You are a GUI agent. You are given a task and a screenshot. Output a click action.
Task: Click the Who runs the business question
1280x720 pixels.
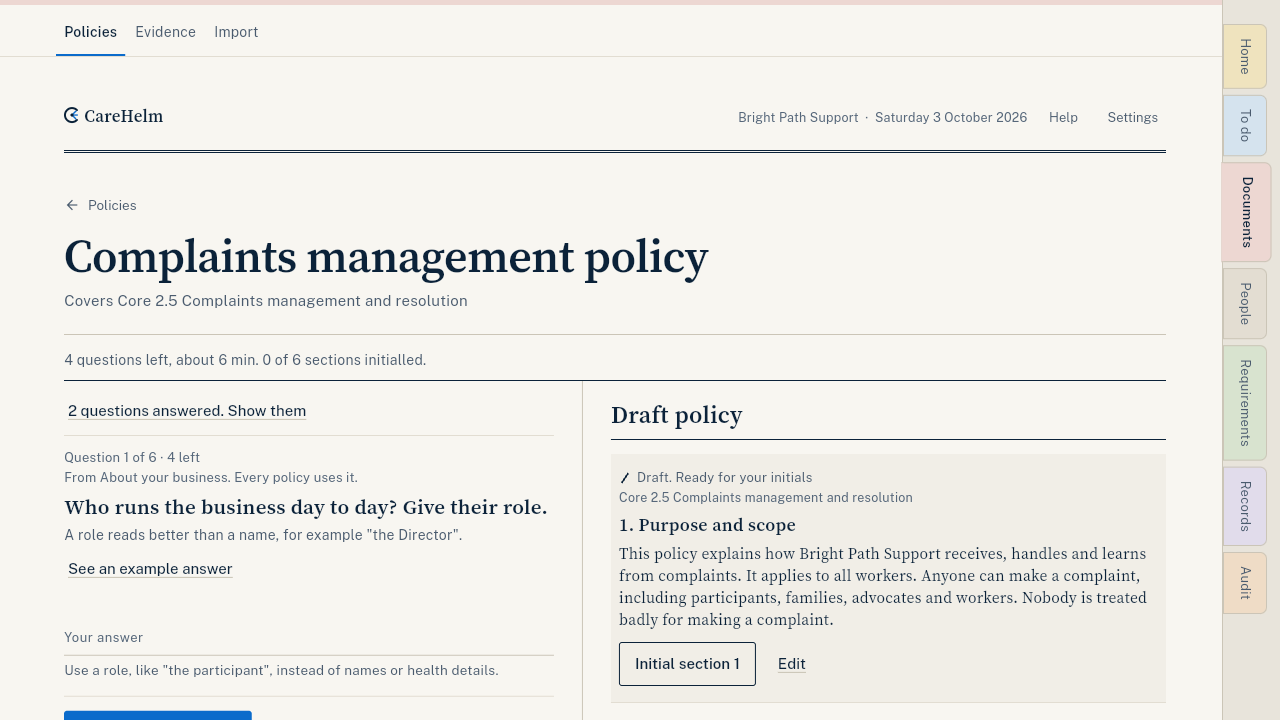[x=306, y=507]
